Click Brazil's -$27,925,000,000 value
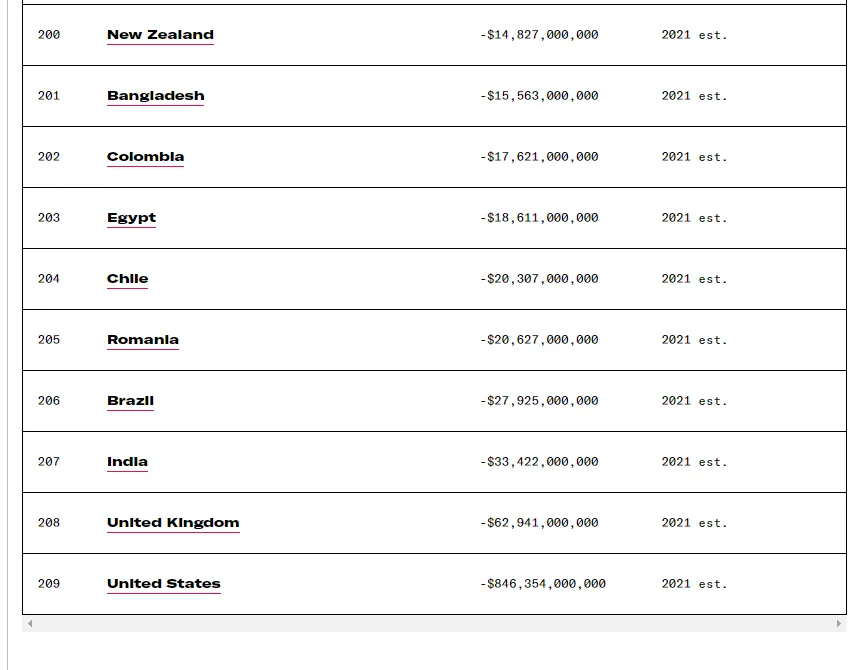The height and width of the screenshot is (670, 855). 539,401
